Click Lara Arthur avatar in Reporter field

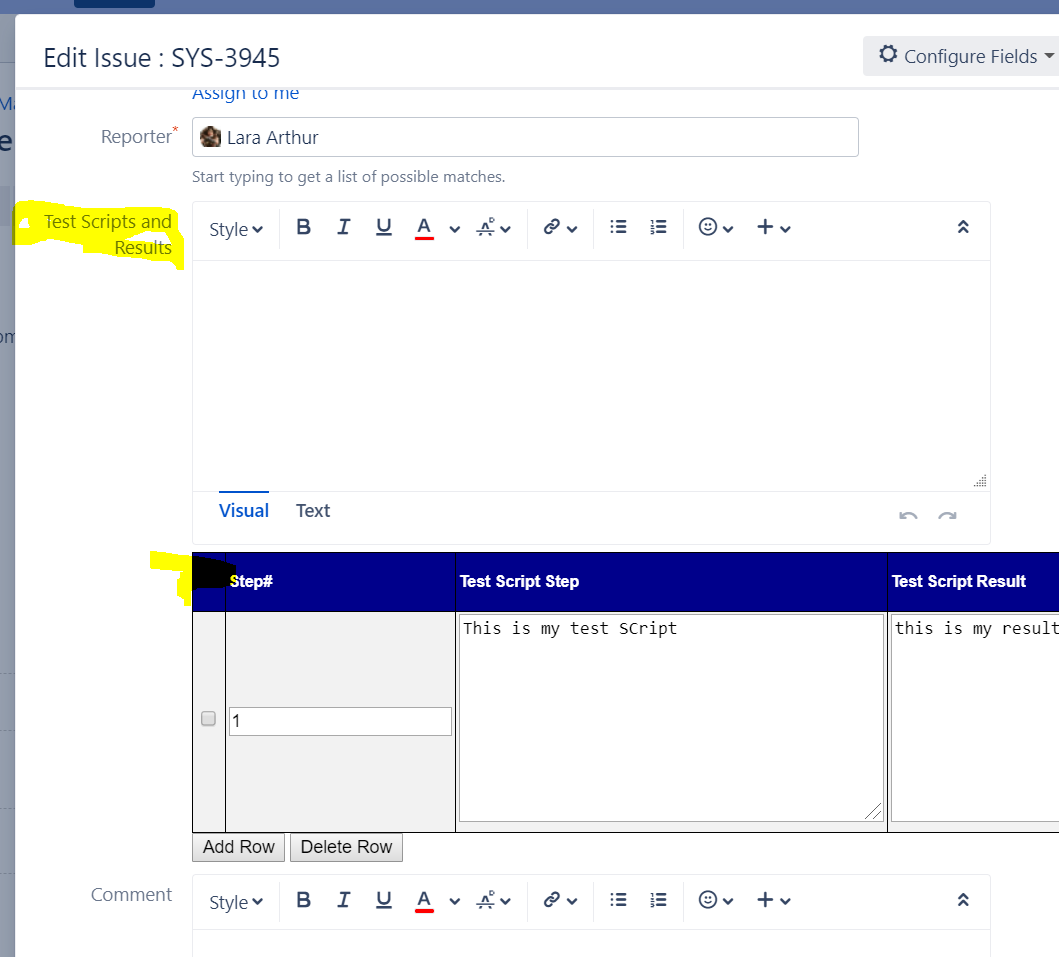click(x=211, y=136)
